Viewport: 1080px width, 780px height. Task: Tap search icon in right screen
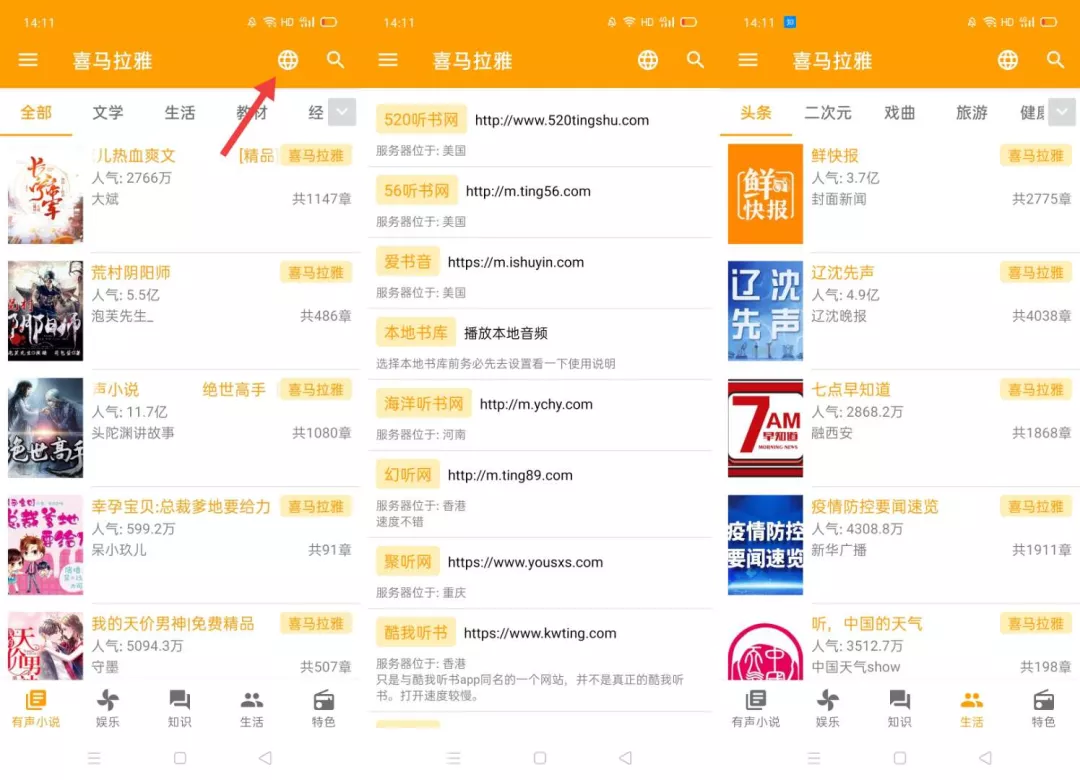(x=1055, y=60)
